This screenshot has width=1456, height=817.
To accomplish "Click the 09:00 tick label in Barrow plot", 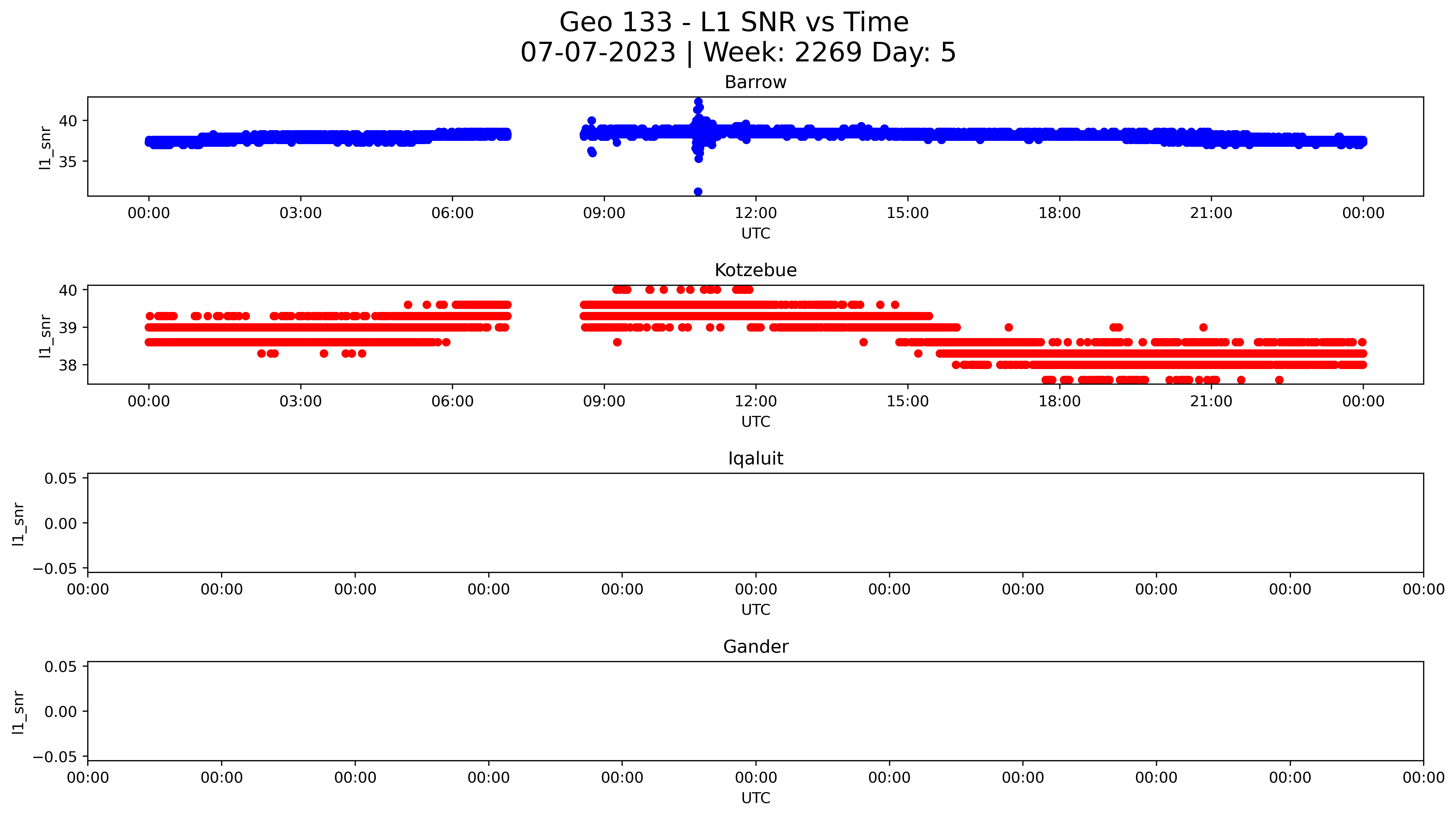I will coord(604,213).
